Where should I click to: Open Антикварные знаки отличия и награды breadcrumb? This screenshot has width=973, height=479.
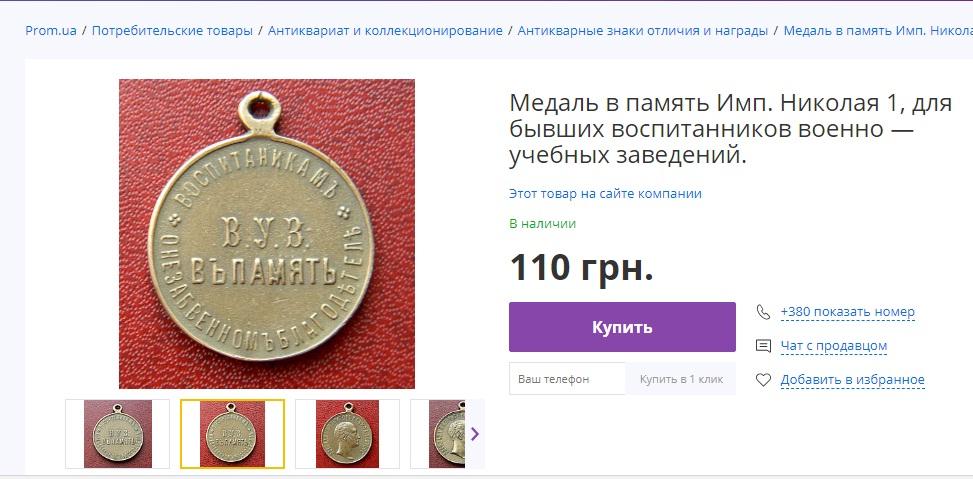pyautogui.click(x=642, y=30)
